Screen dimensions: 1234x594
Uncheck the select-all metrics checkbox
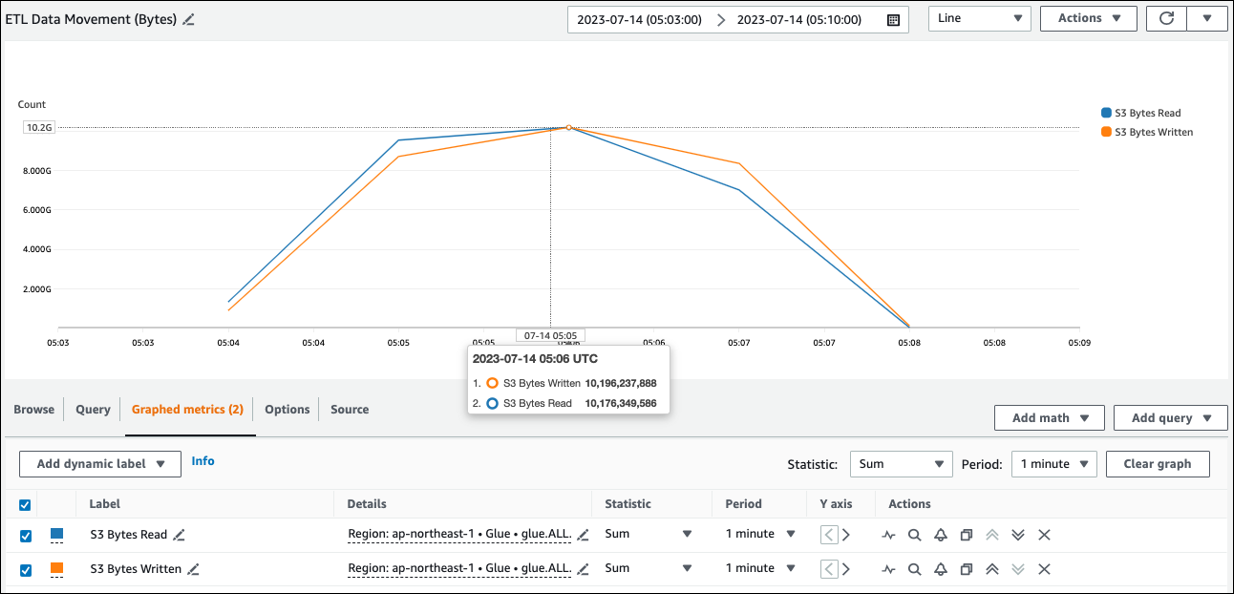25,504
